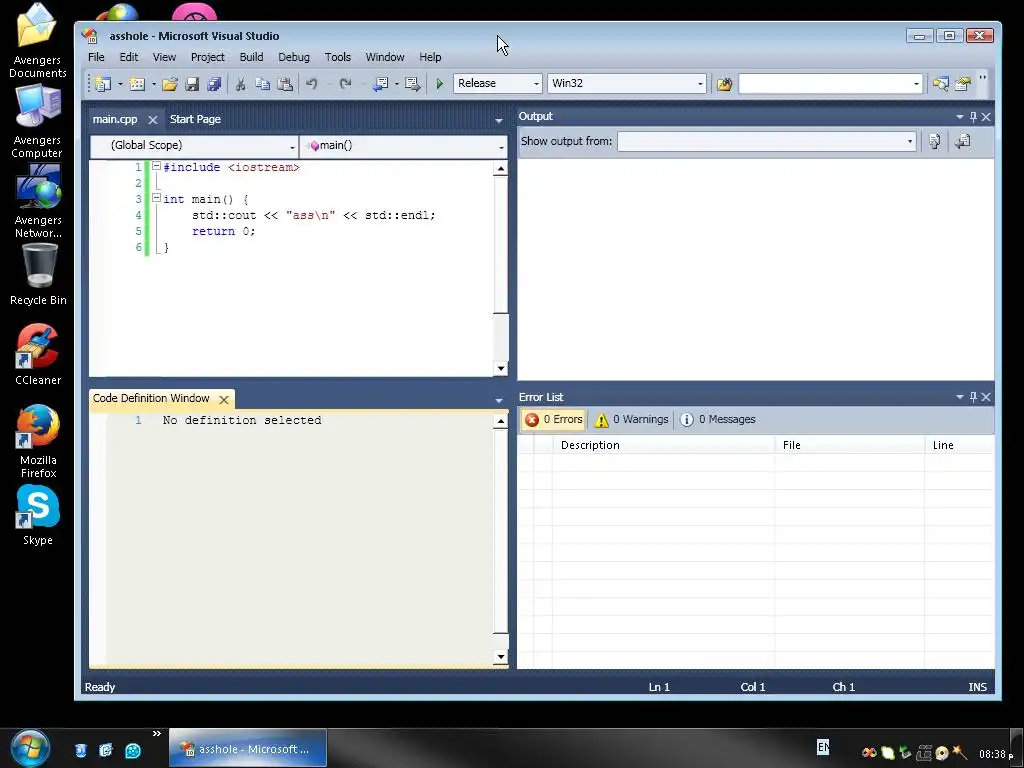
Task: Click the Navigate Backward icon
Action: (x=380, y=84)
